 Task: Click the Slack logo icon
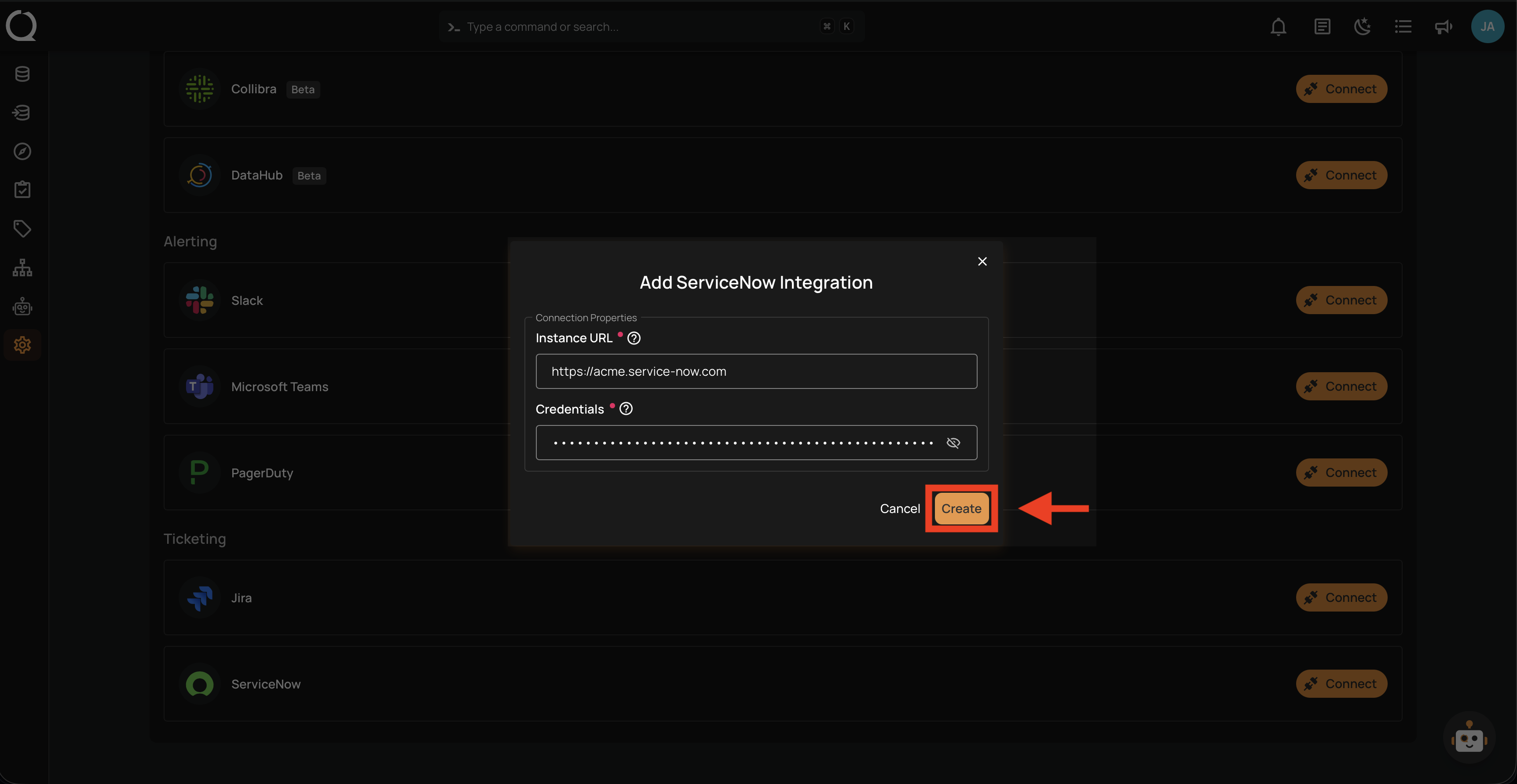[x=200, y=300]
